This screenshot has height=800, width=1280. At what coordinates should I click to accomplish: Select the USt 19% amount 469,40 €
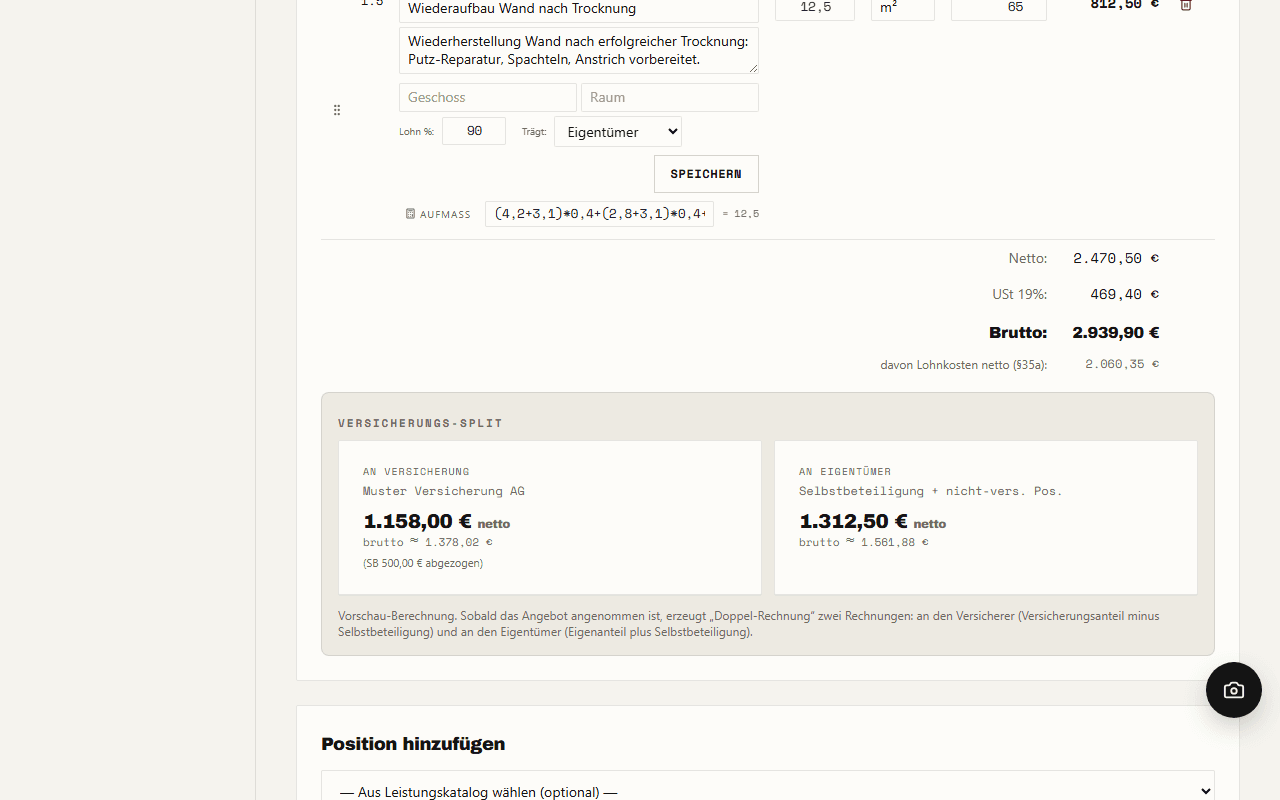coord(1125,294)
